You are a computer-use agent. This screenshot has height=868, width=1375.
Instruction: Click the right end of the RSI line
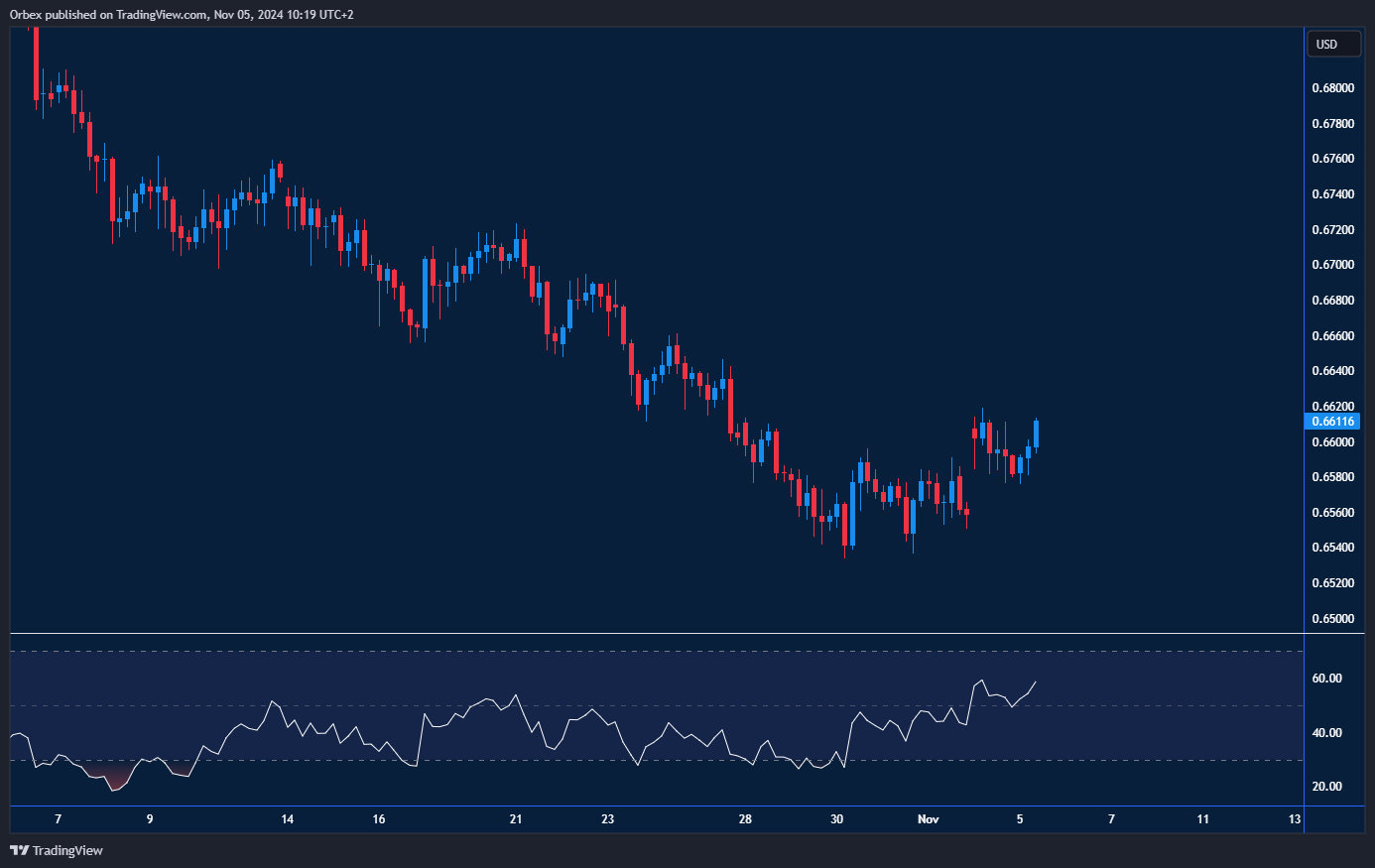[1036, 682]
